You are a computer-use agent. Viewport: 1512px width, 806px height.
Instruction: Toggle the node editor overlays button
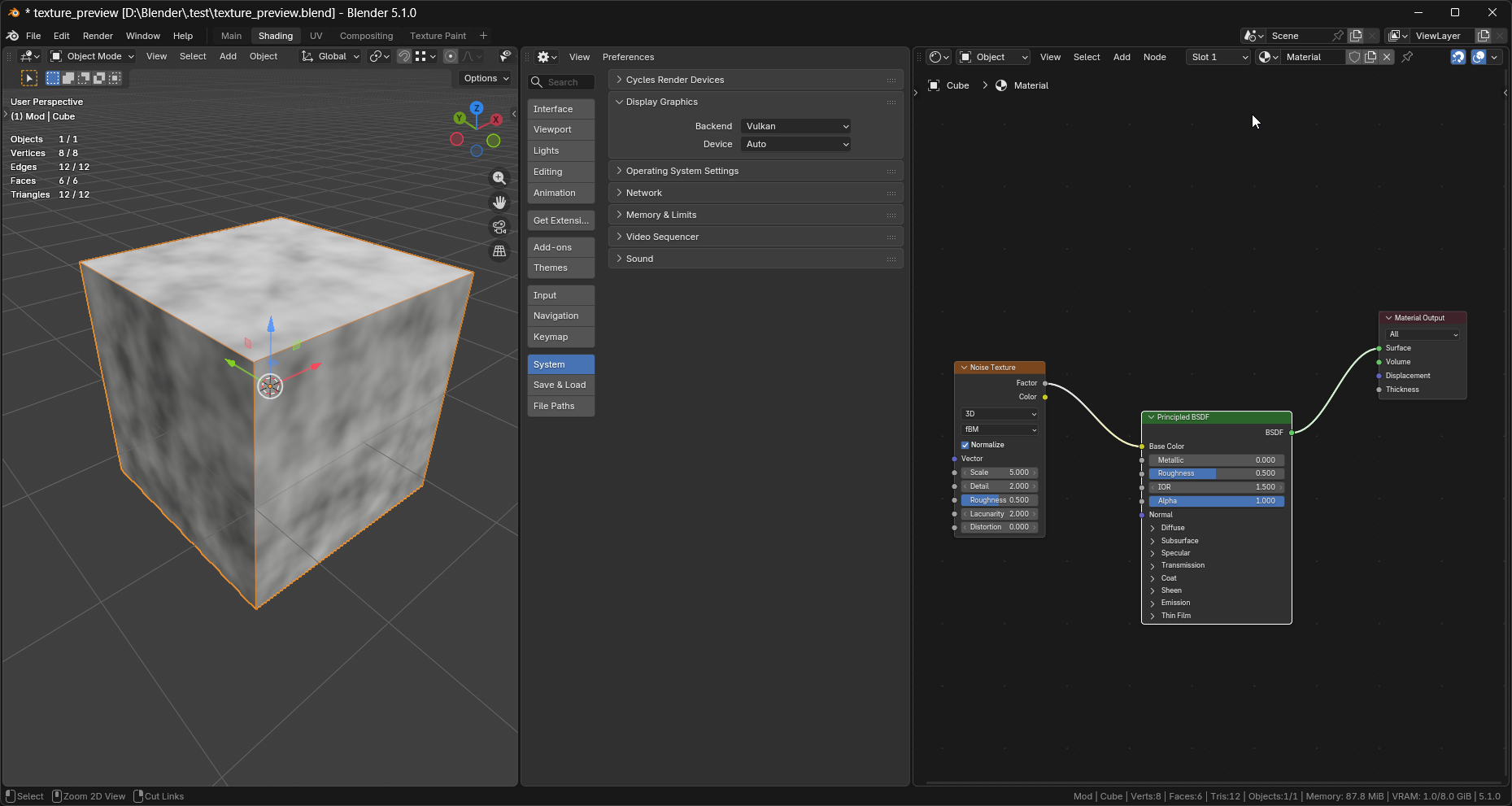pos(1479,57)
